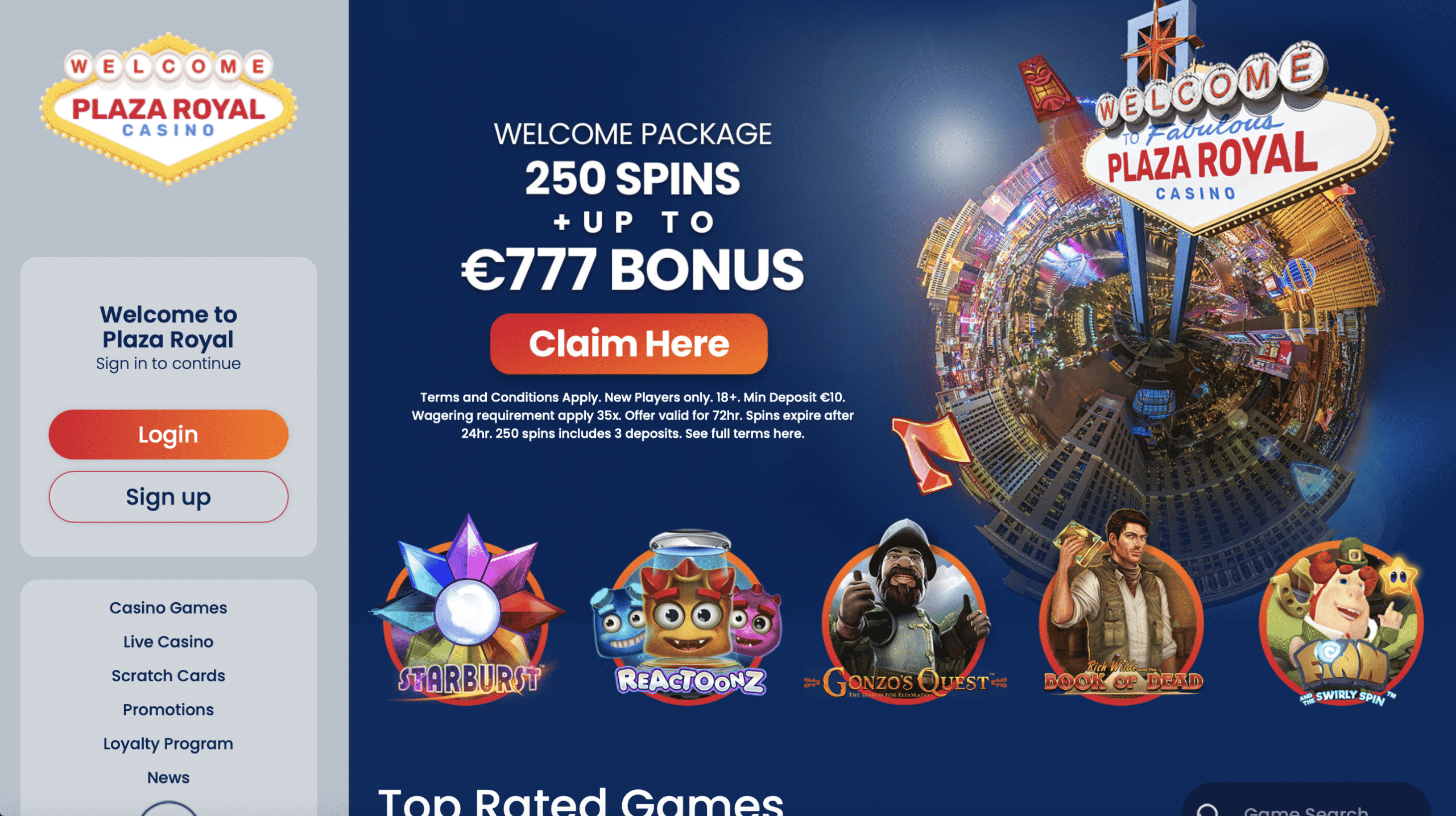This screenshot has width=1456, height=816.
Task: Focus the Game Search input field
Action: coord(1307,802)
